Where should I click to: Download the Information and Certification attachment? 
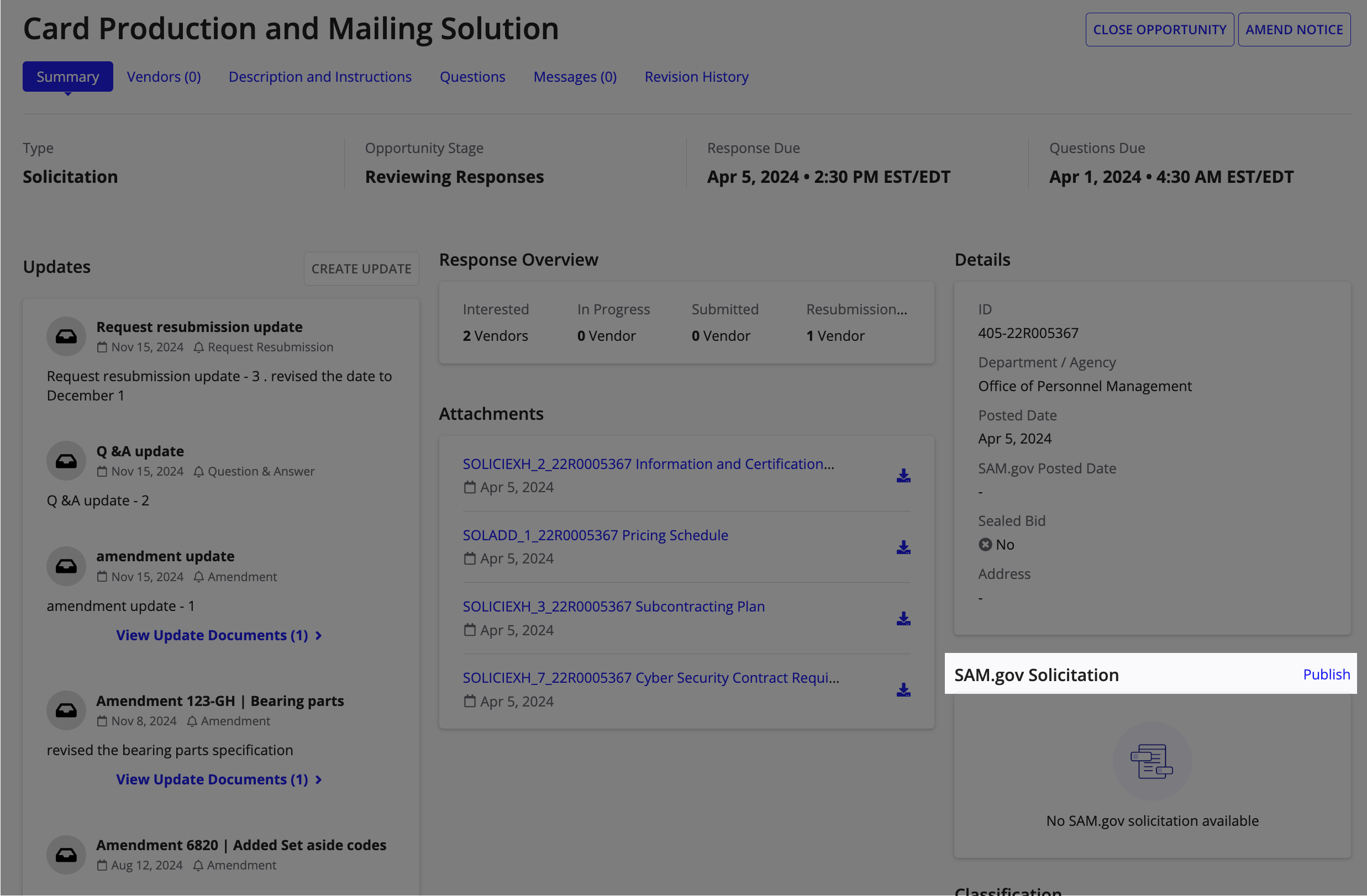(903, 476)
